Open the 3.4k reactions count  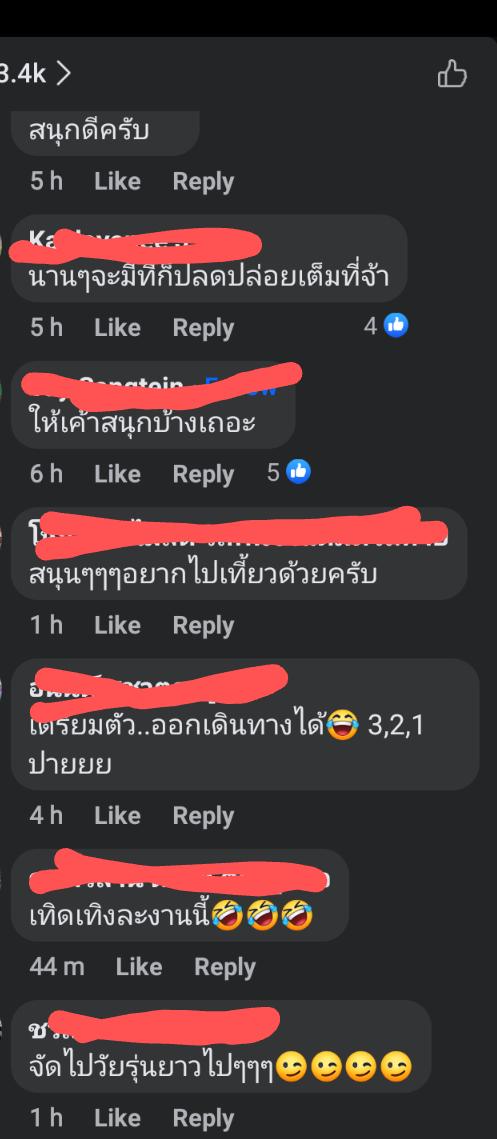pyautogui.click(x=24, y=73)
